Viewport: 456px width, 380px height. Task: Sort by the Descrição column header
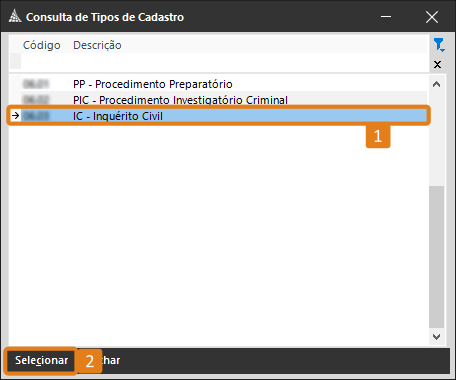click(97, 45)
